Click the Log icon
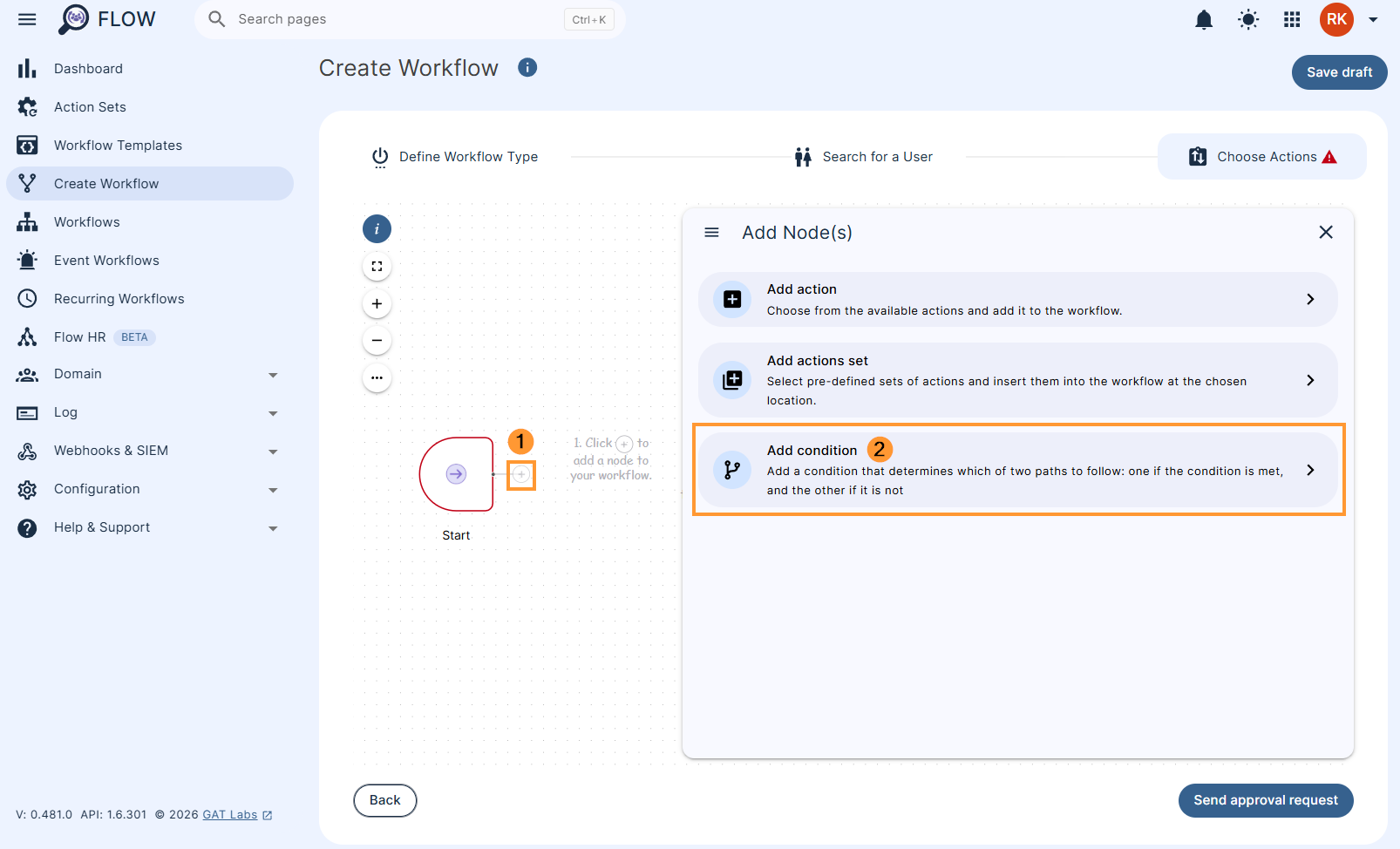 (27, 413)
